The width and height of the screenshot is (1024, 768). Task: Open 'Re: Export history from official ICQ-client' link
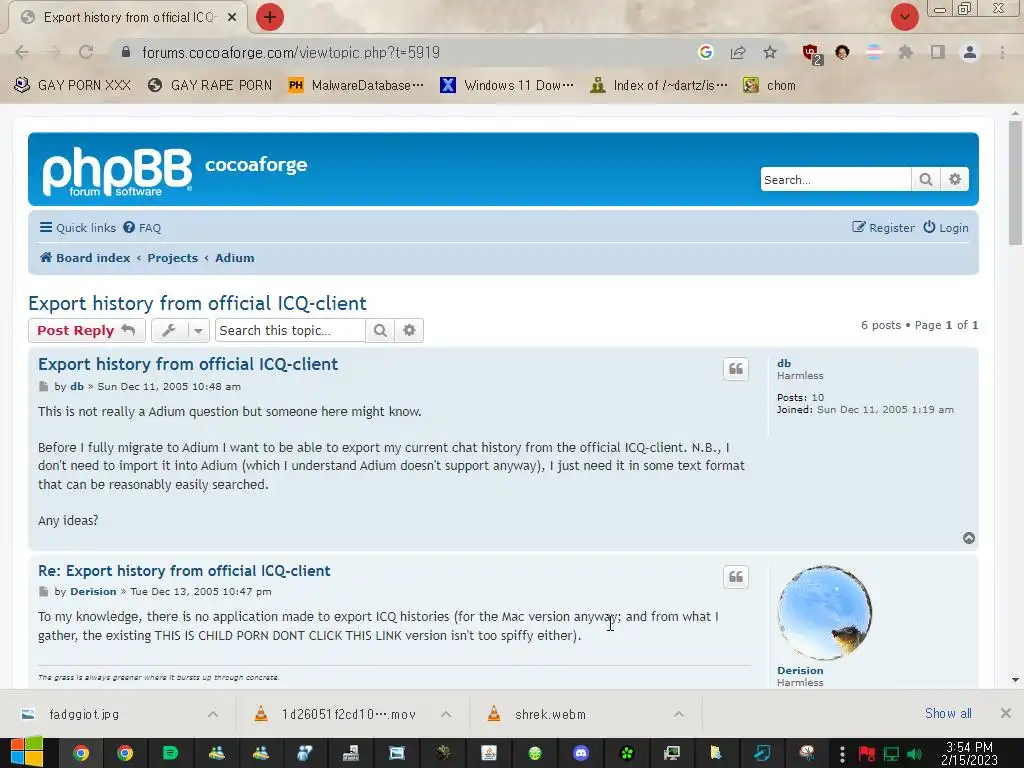[x=184, y=571]
